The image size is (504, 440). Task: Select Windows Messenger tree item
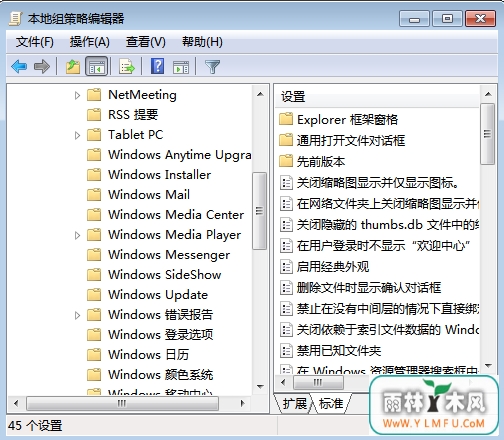point(159,255)
